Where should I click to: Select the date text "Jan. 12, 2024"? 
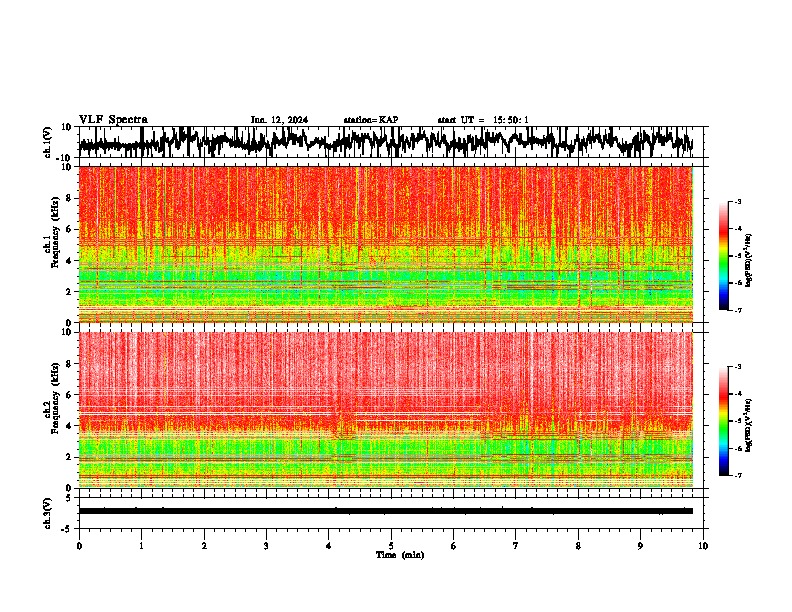pyautogui.click(x=279, y=120)
